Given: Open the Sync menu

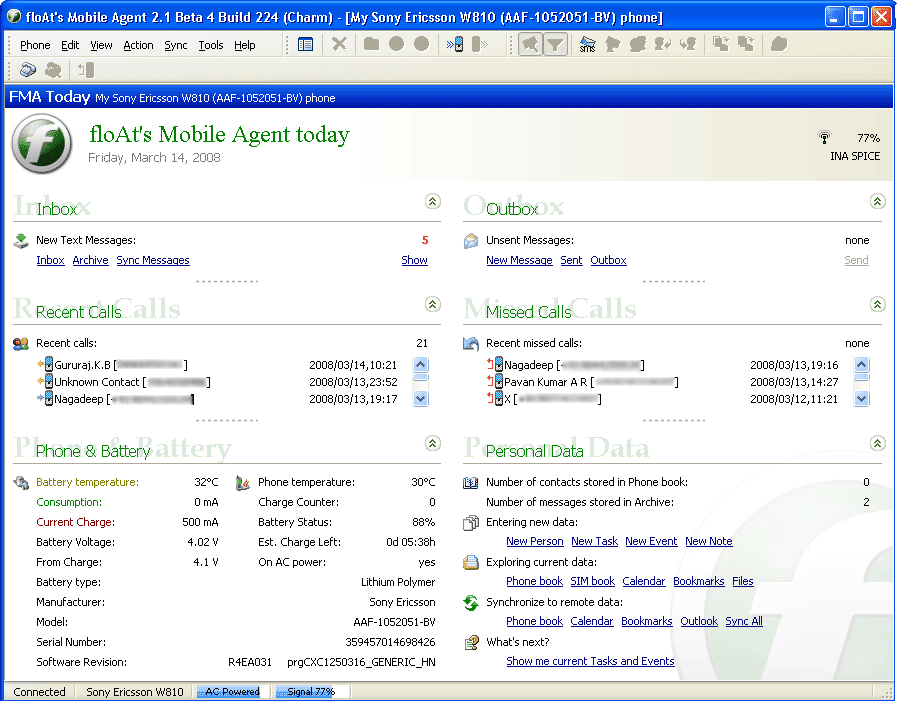Looking at the screenshot, I should coord(176,45).
